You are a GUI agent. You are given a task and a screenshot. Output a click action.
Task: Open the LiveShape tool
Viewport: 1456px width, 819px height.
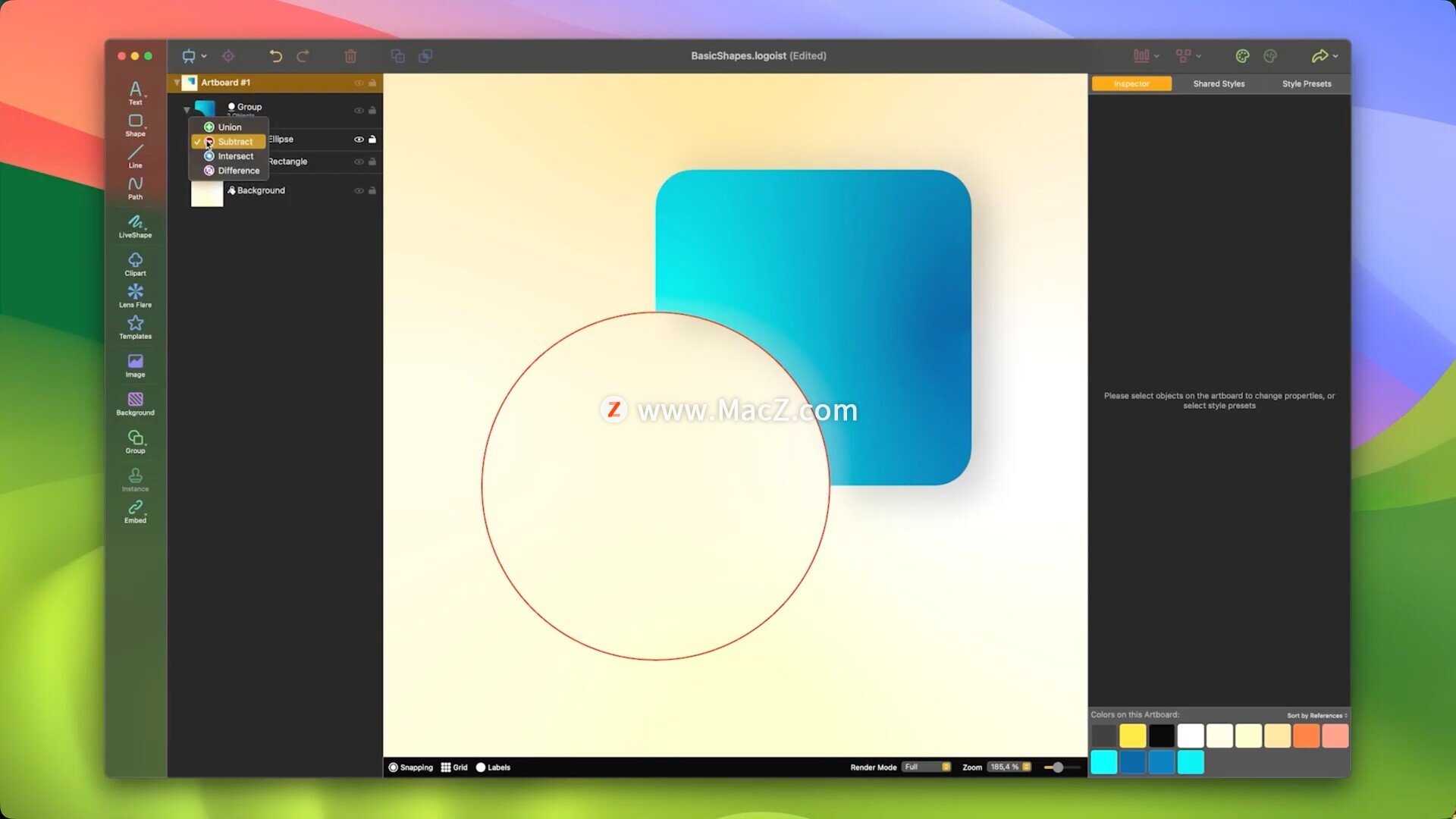[x=135, y=225]
